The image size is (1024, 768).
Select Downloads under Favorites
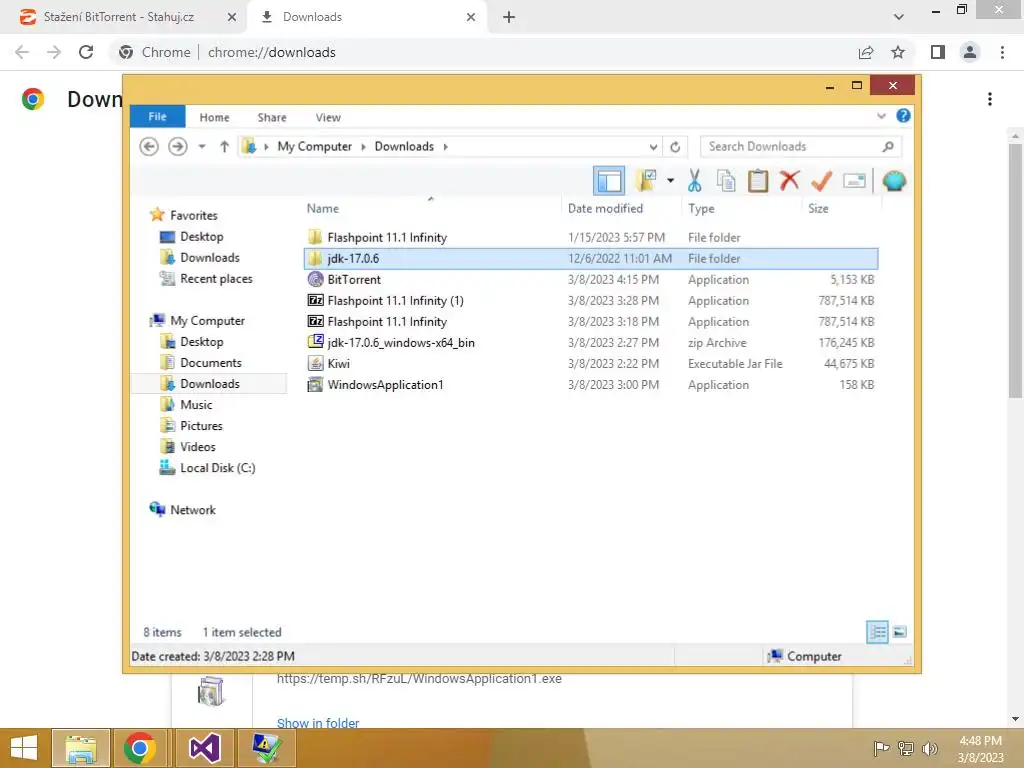pos(210,257)
